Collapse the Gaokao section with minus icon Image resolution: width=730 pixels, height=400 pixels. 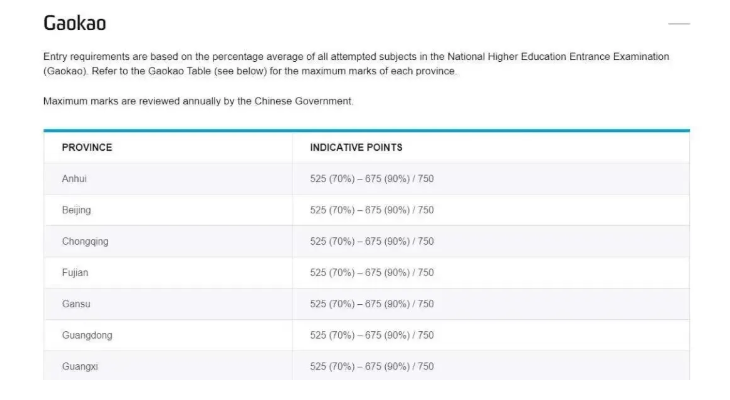pyautogui.click(x=679, y=23)
